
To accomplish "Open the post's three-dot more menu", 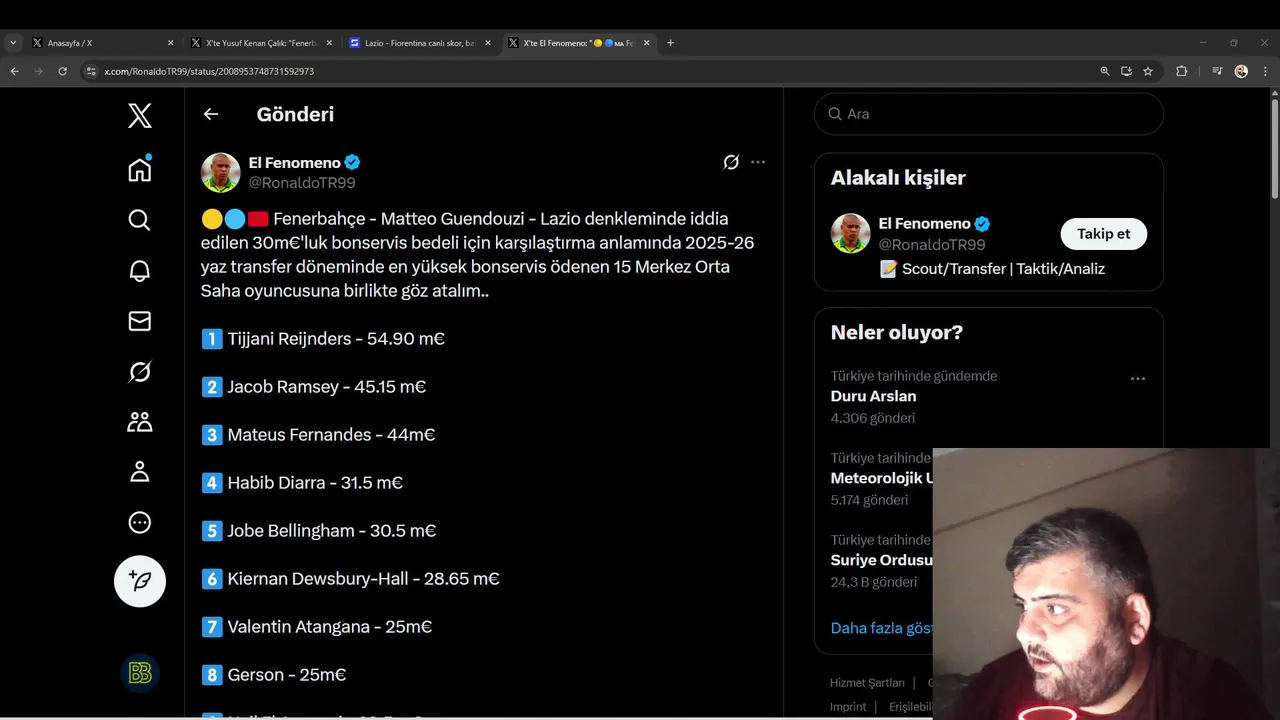I will coord(758,162).
